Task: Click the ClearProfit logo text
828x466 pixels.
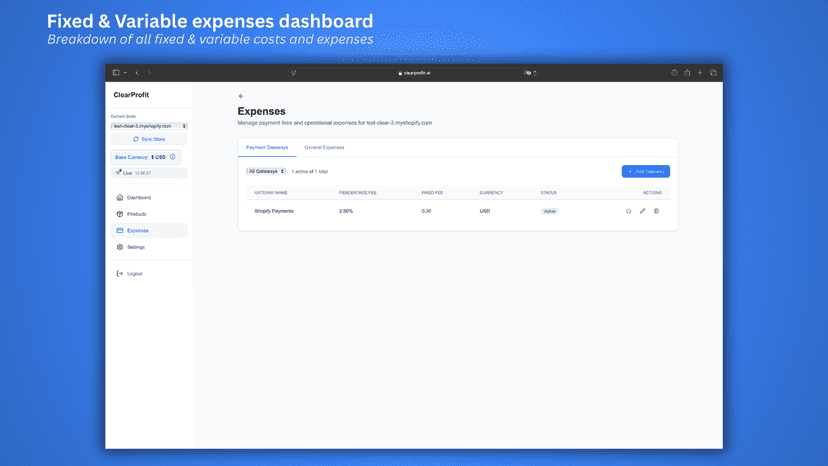Action: 131,95
